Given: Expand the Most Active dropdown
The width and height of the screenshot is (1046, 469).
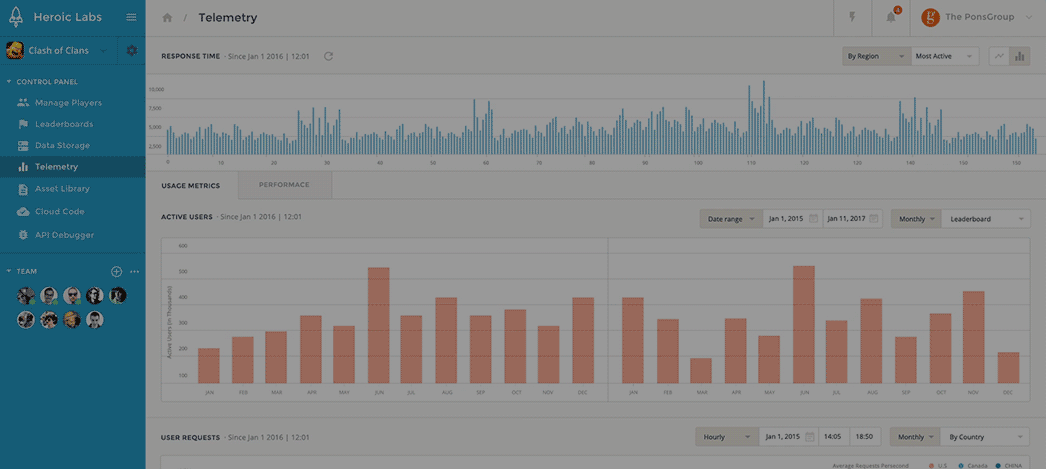Looking at the screenshot, I should pyautogui.click(x=944, y=56).
